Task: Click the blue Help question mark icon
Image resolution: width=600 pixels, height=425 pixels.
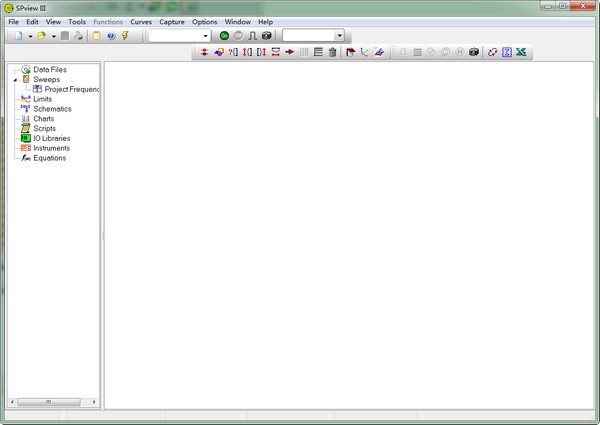Action: (111, 36)
